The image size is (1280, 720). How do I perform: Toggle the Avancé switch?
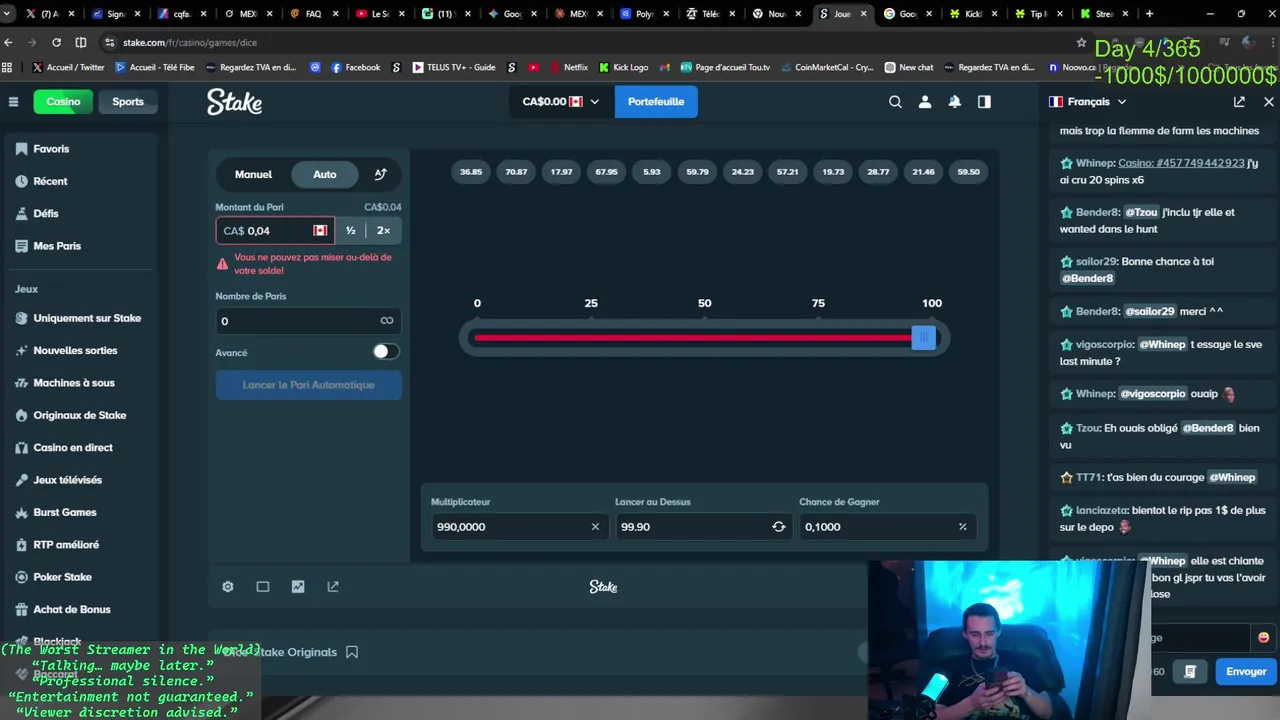[386, 352]
